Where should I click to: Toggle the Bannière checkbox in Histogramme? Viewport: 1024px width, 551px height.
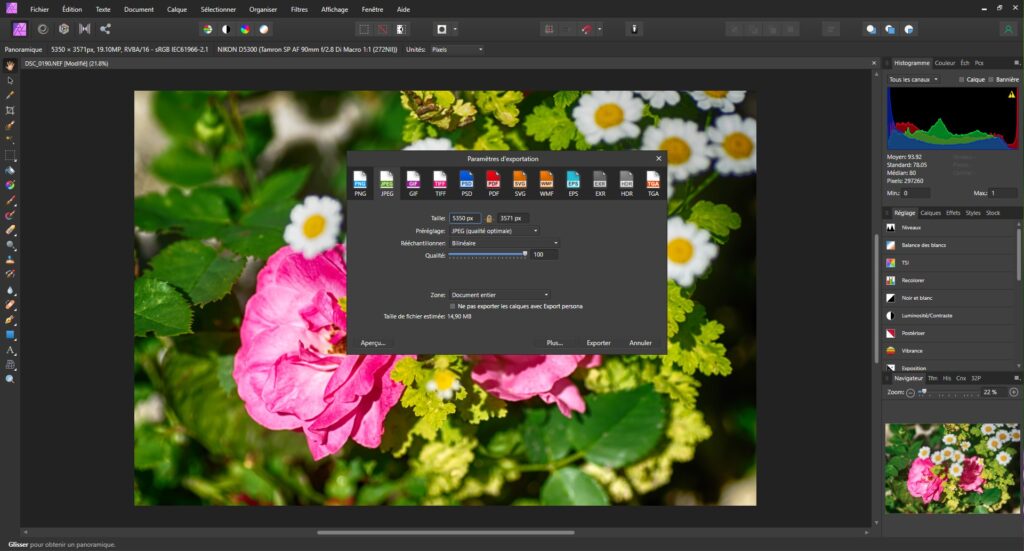pos(990,80)
